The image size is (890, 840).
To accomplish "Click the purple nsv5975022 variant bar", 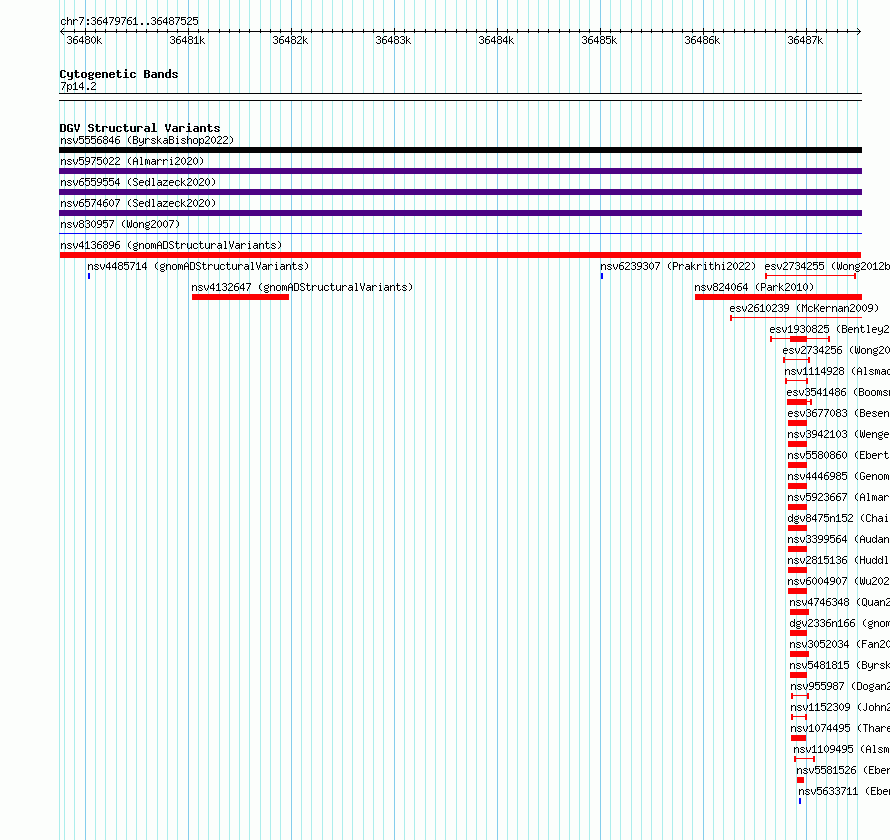I will pyautogui.click(x=460, y=171).
